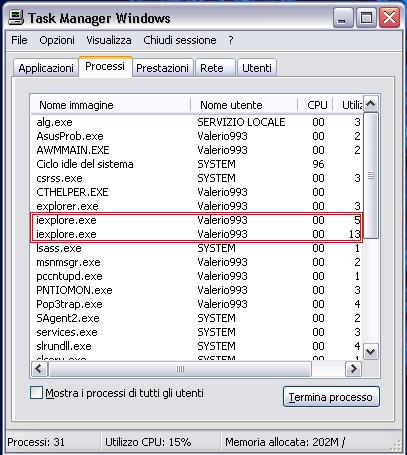Minimize the Task Manager window

343,18
